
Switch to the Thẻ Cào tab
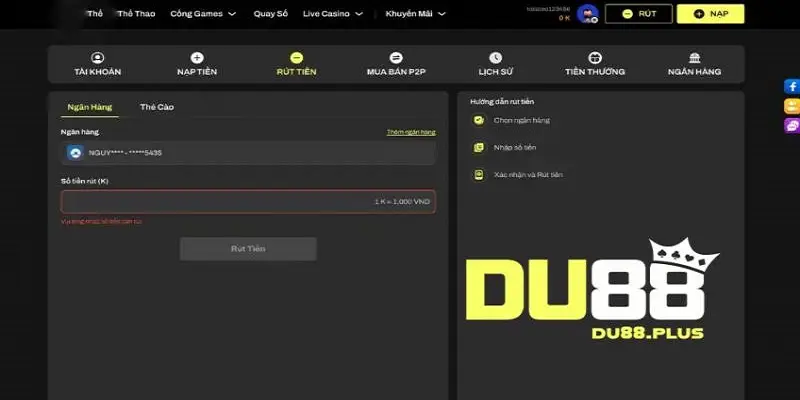(x=157, y=106)
